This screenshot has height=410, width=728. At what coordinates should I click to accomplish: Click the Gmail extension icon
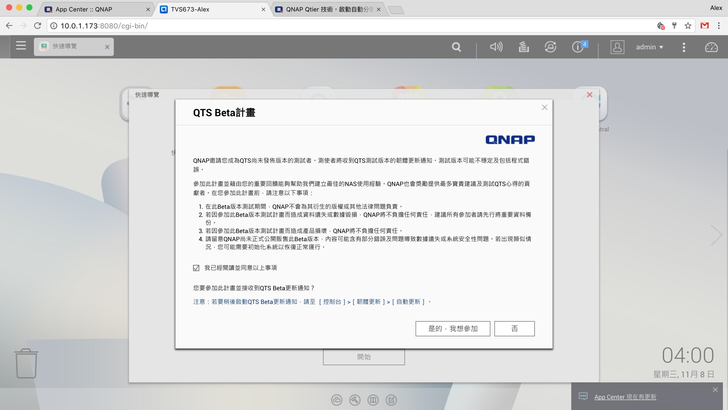coord(705,26)
